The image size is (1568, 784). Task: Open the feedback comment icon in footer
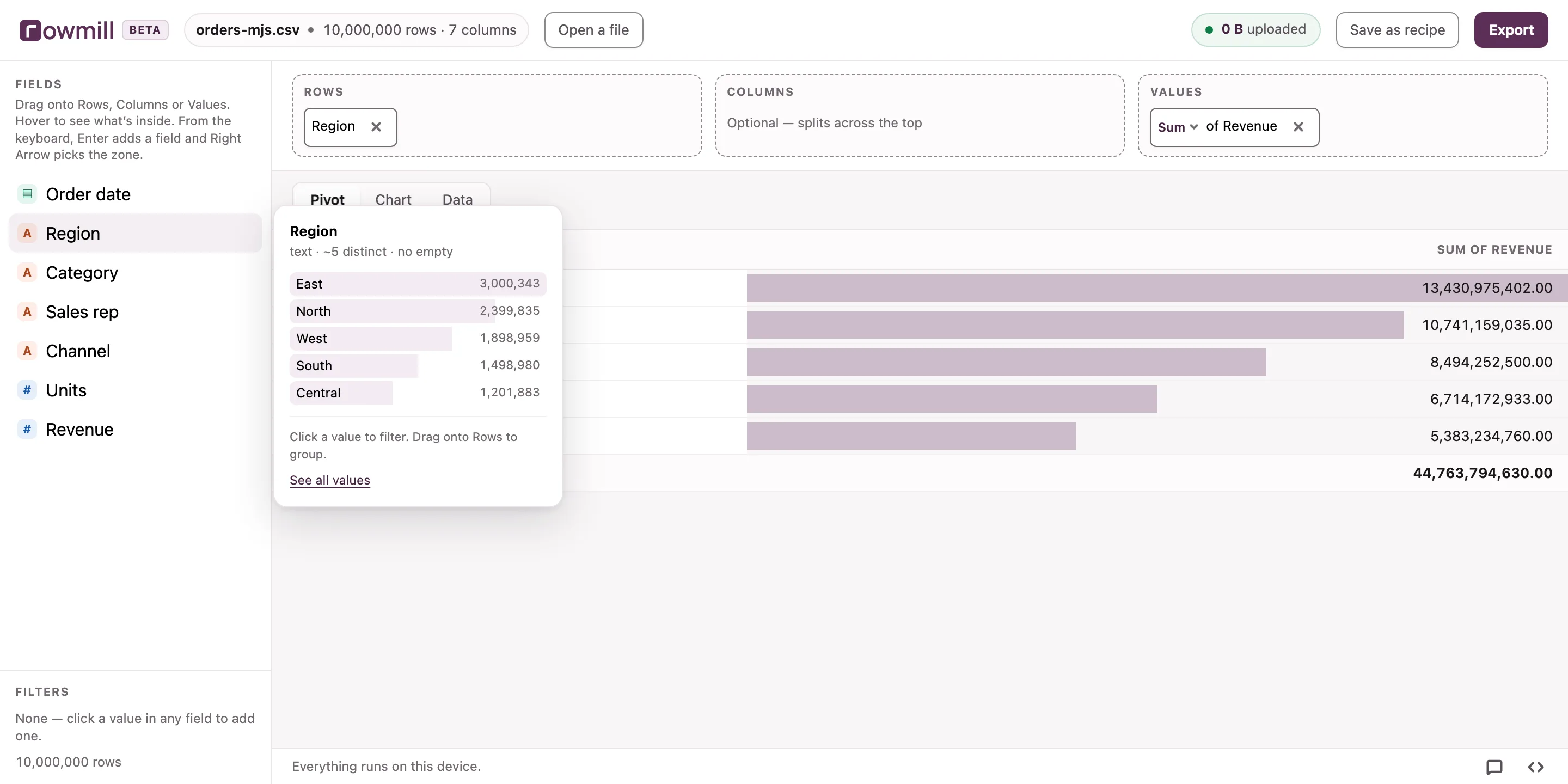pyautogui.click(x=1494, y=767)
